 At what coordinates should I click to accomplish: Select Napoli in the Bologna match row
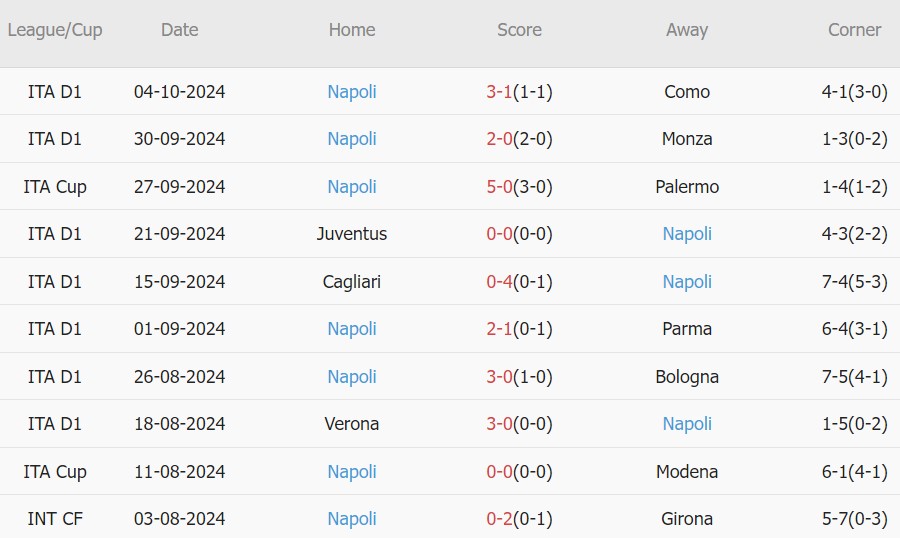(x=352, y=377)
